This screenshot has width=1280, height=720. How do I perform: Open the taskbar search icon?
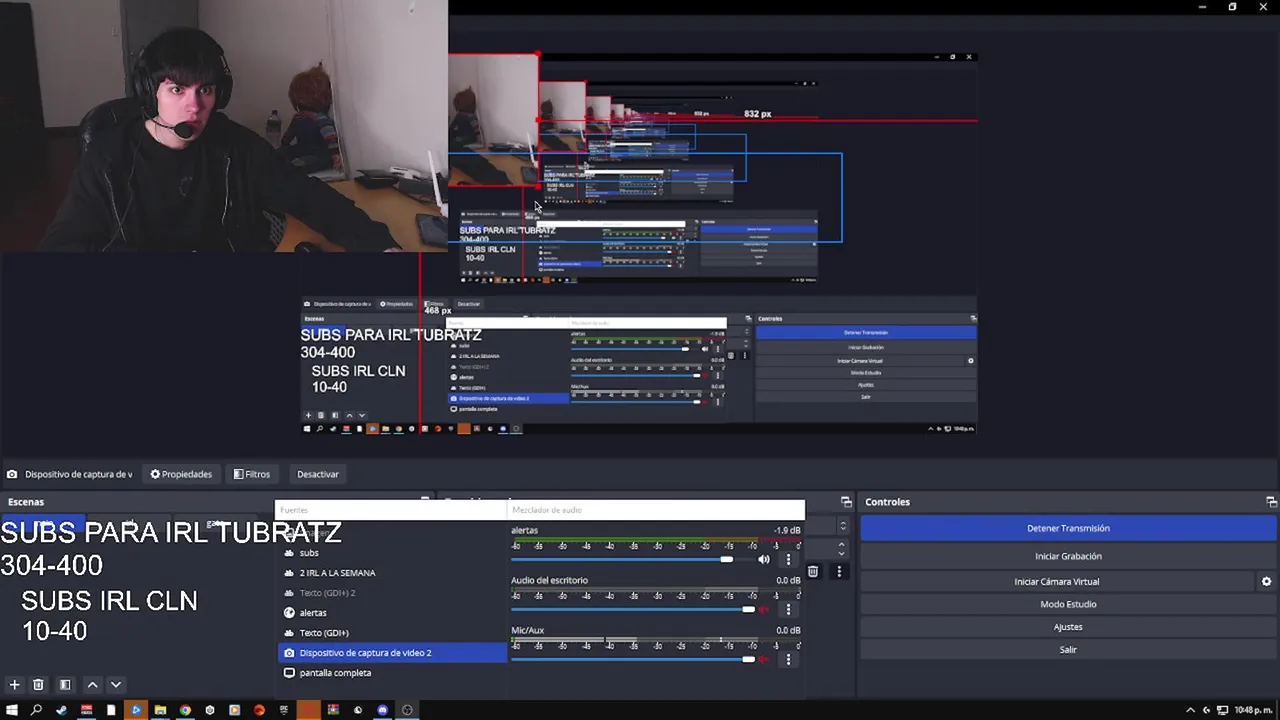point(36,710)
